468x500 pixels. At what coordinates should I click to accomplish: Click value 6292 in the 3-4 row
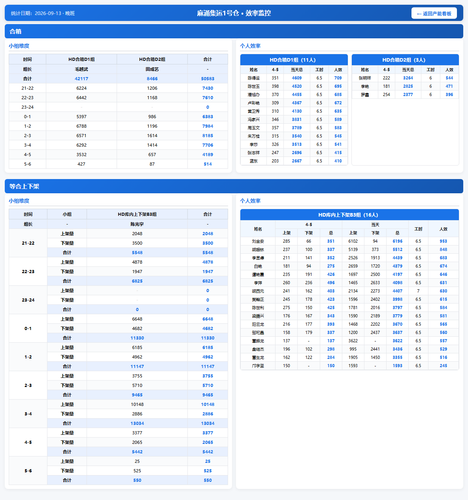click(x=81, y=145)
